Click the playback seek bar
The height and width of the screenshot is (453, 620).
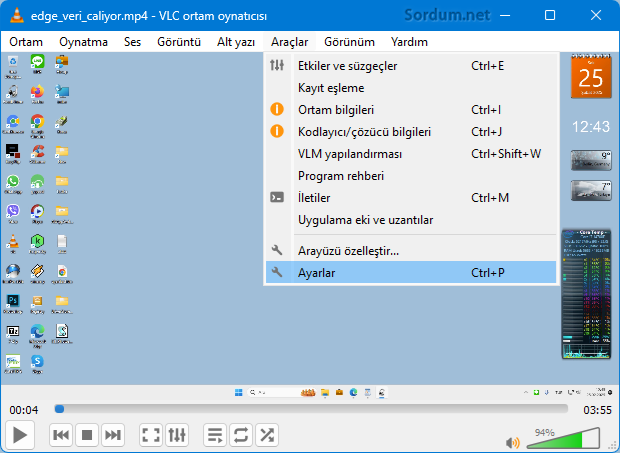click(311, 409)
